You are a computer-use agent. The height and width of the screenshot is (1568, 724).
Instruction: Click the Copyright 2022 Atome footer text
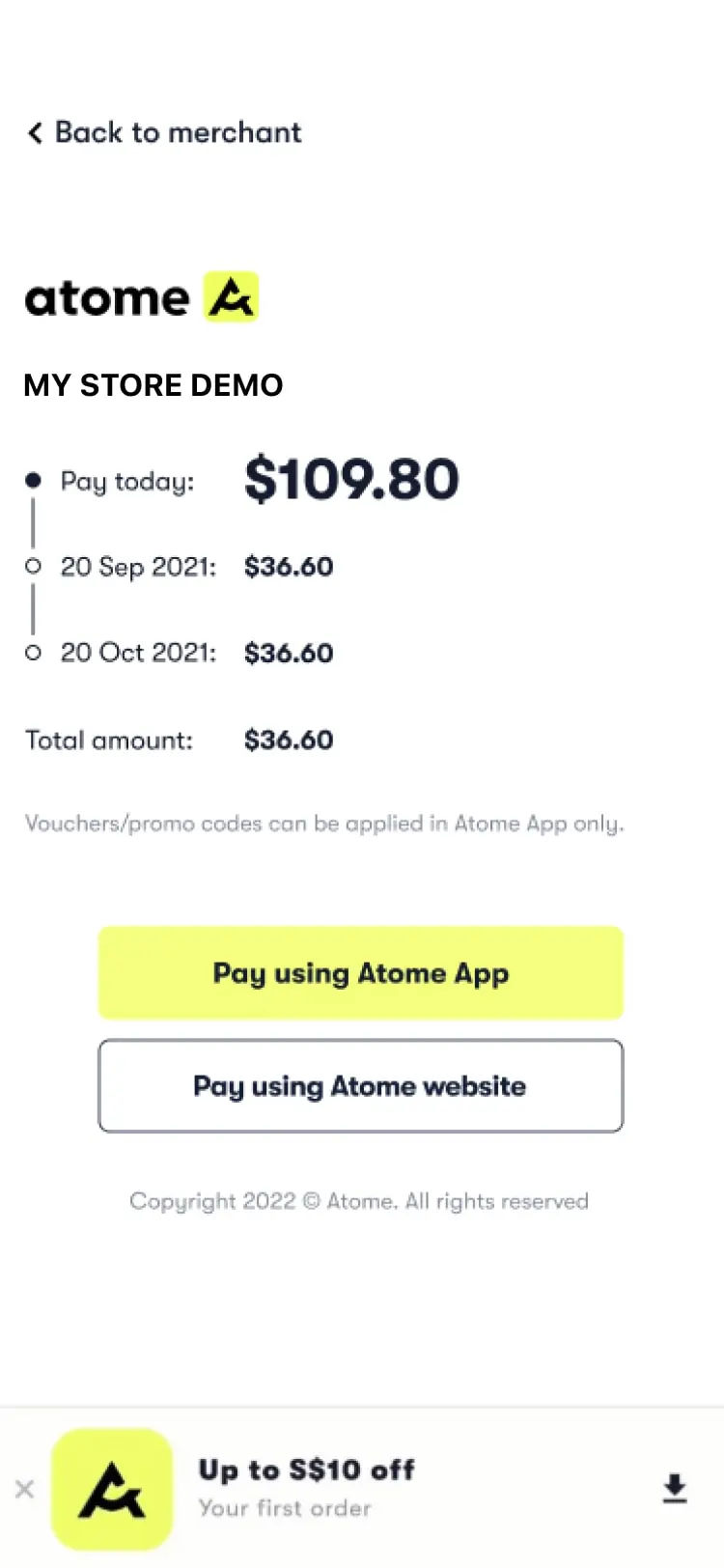pos(359,1200)
